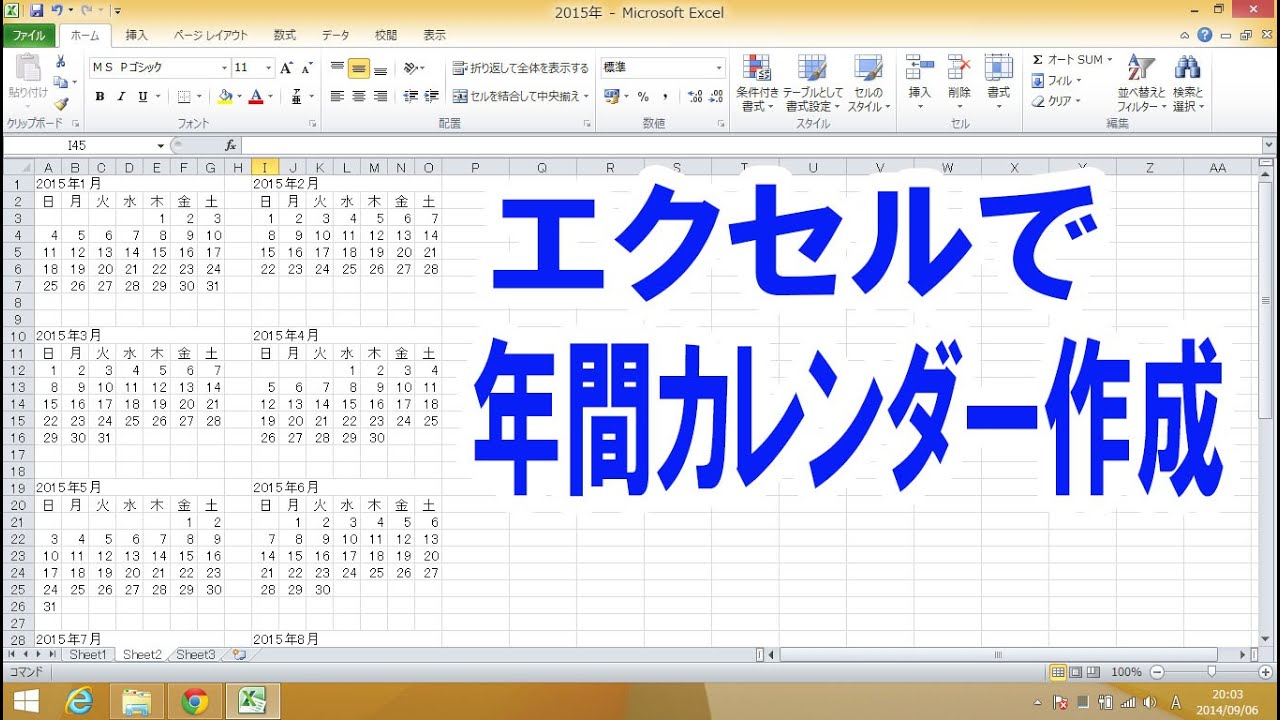Open the merge and center dropdown arrow
Image resolution: width=1280 pixels, height=720 pixels.
[586, 97]
